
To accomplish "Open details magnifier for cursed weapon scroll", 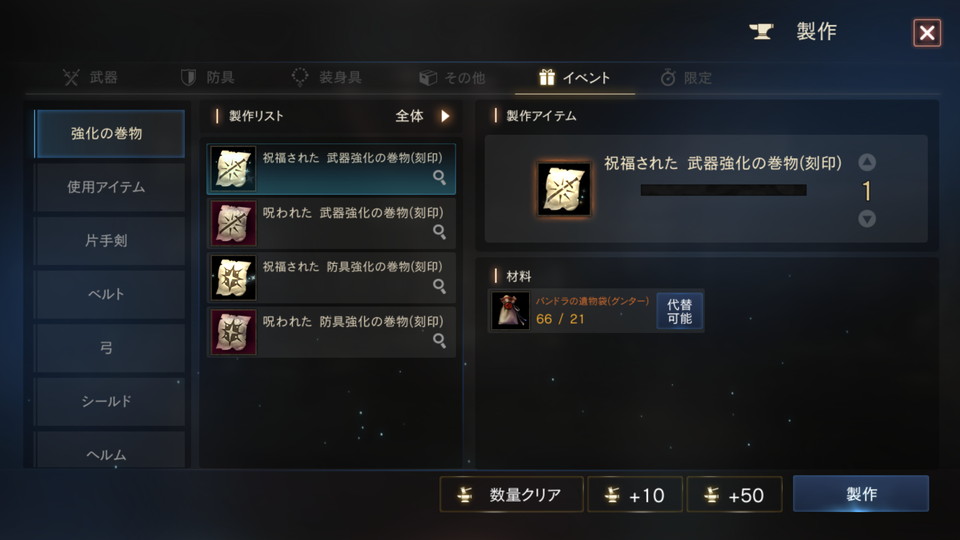I will (439, 231).
